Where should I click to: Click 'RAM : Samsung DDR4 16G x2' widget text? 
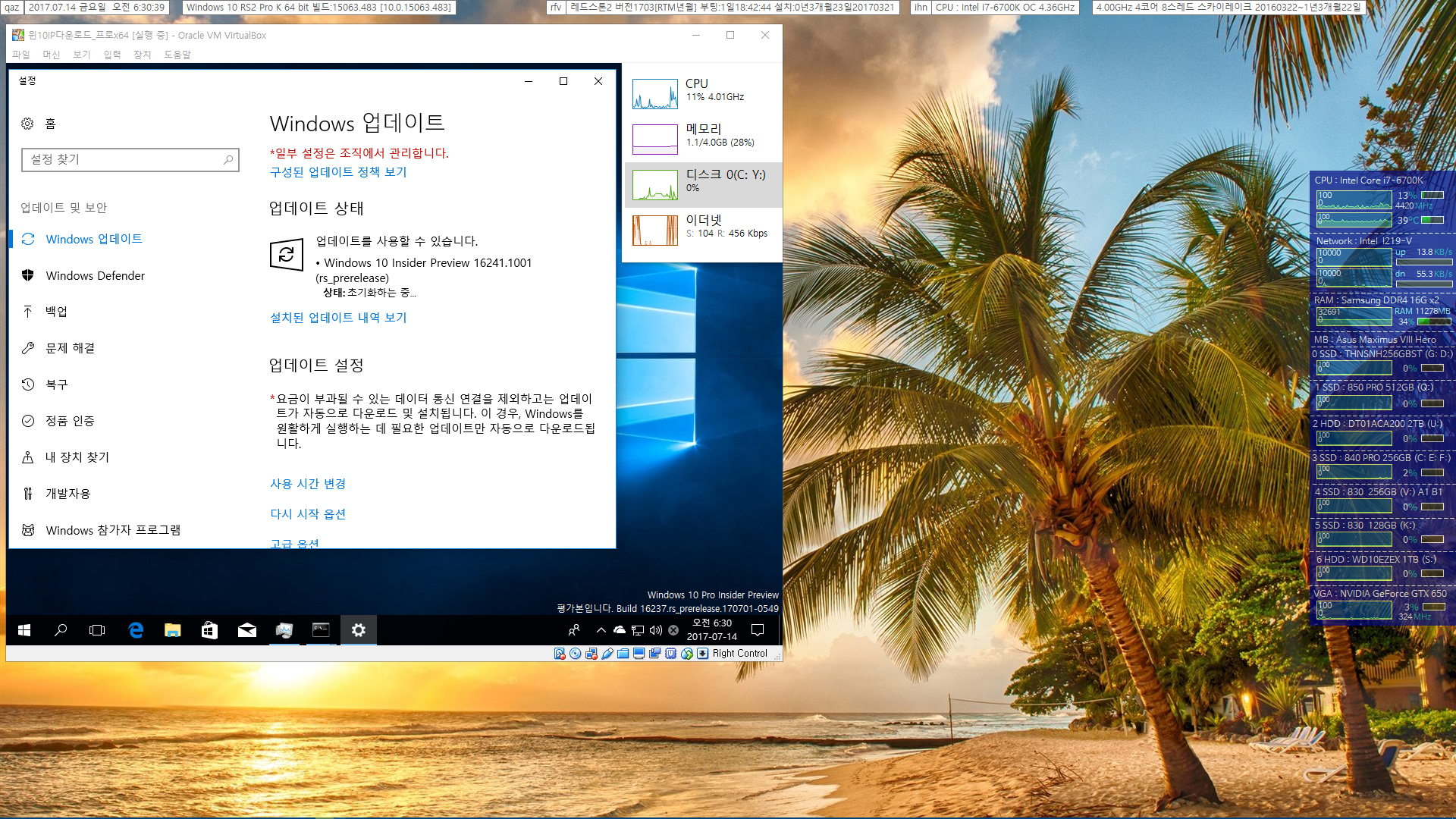[x=1376, y=300]
